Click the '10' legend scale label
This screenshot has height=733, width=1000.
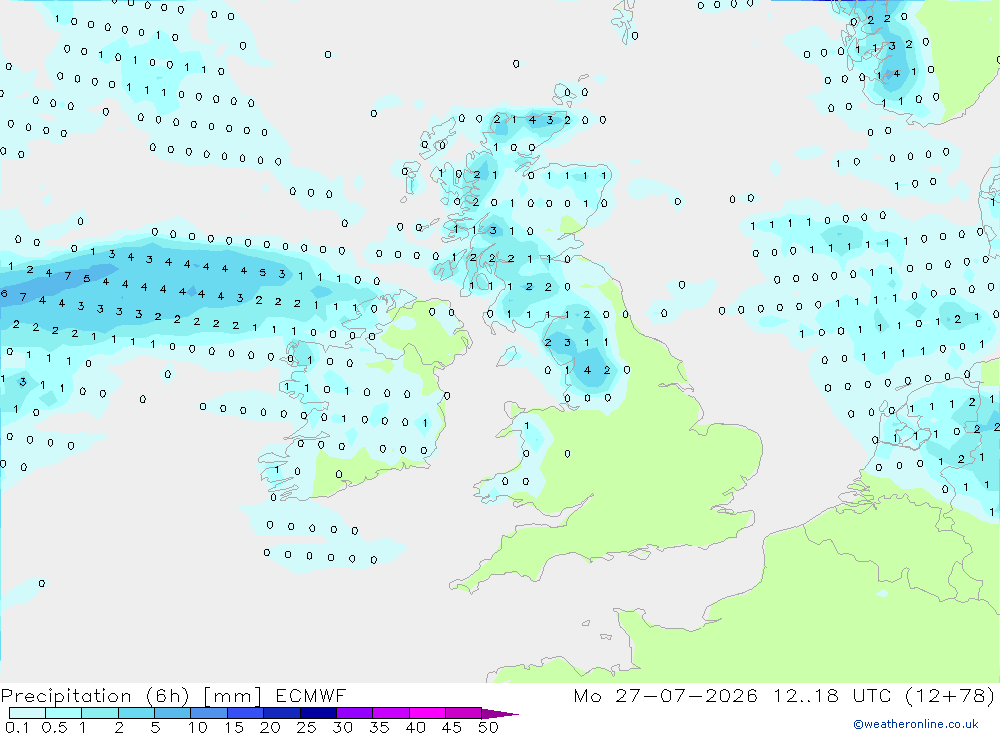click(x=198, y=727)
